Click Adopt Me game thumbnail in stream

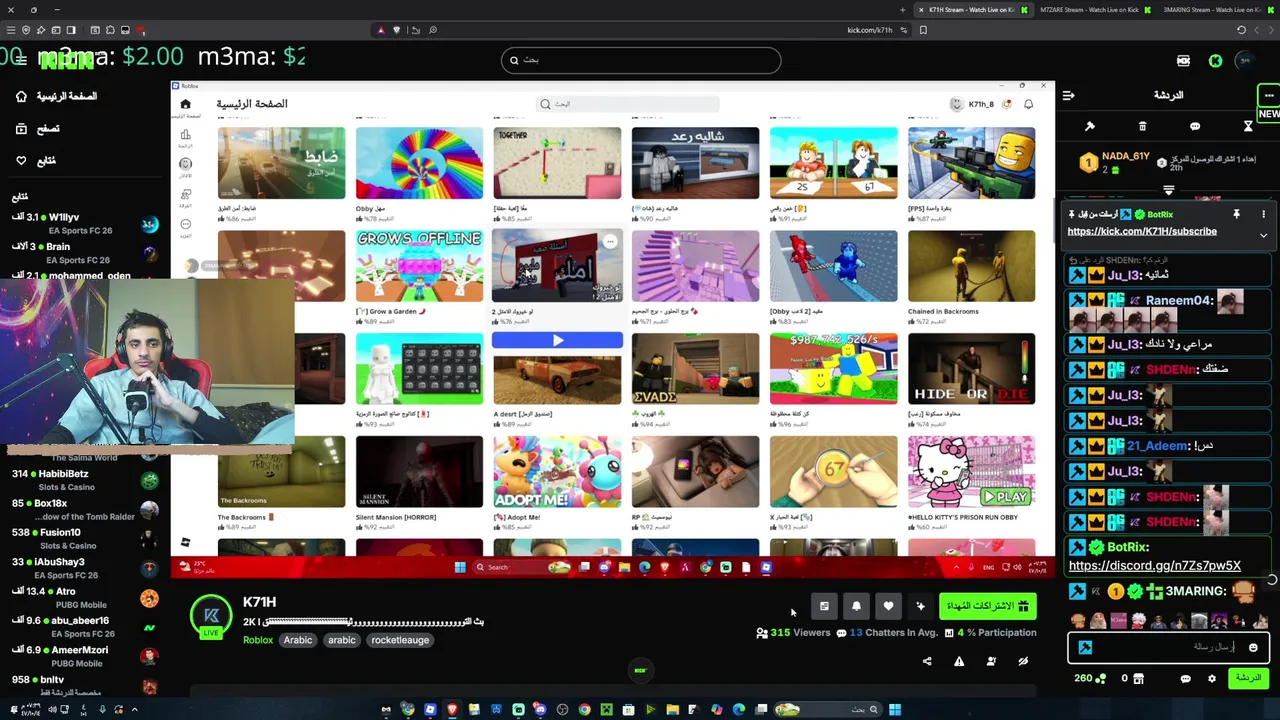(x=557, y=472)
